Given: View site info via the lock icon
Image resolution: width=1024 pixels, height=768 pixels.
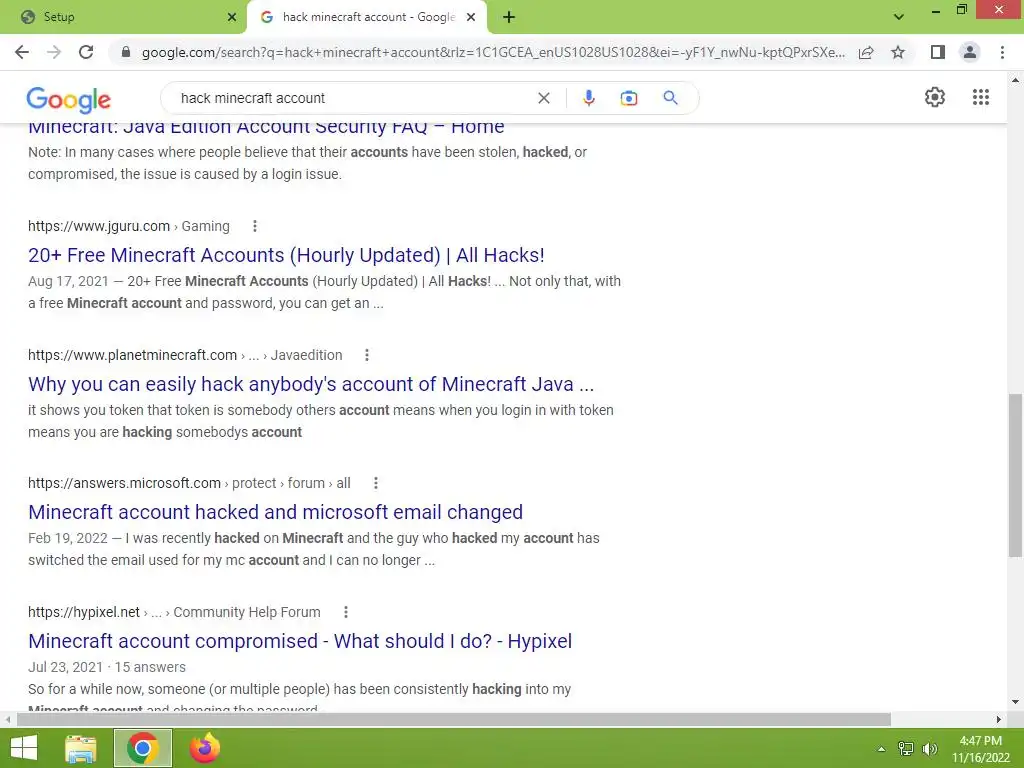Looking at the screenshot, I should pos(126,52).
